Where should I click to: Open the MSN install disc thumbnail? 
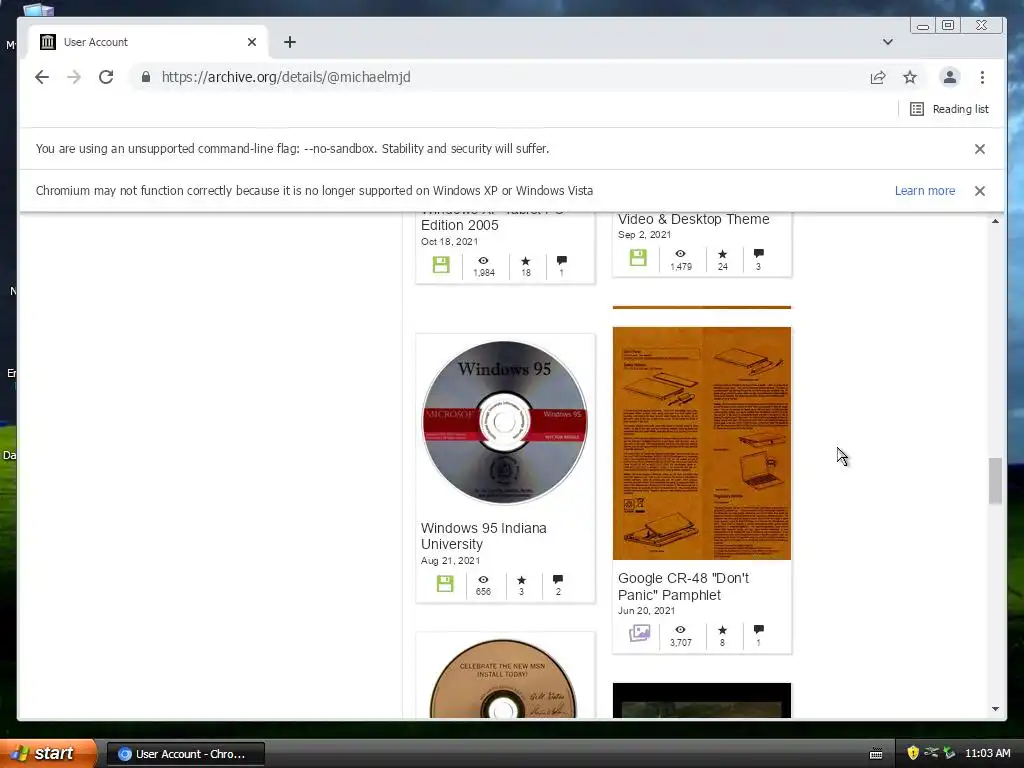[x=503, y=679]
